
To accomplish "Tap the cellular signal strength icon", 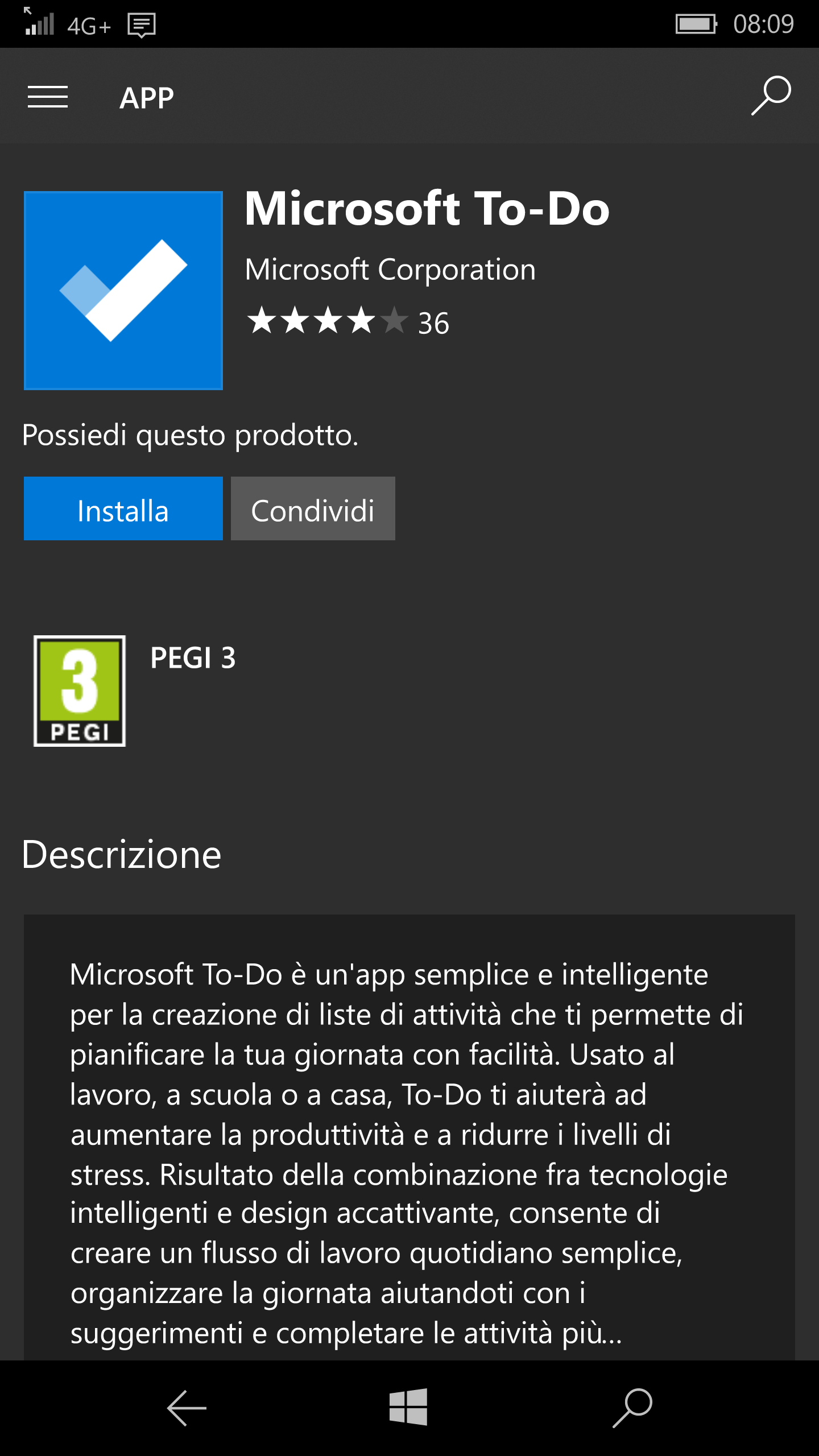I will click(x=39, y=22).
